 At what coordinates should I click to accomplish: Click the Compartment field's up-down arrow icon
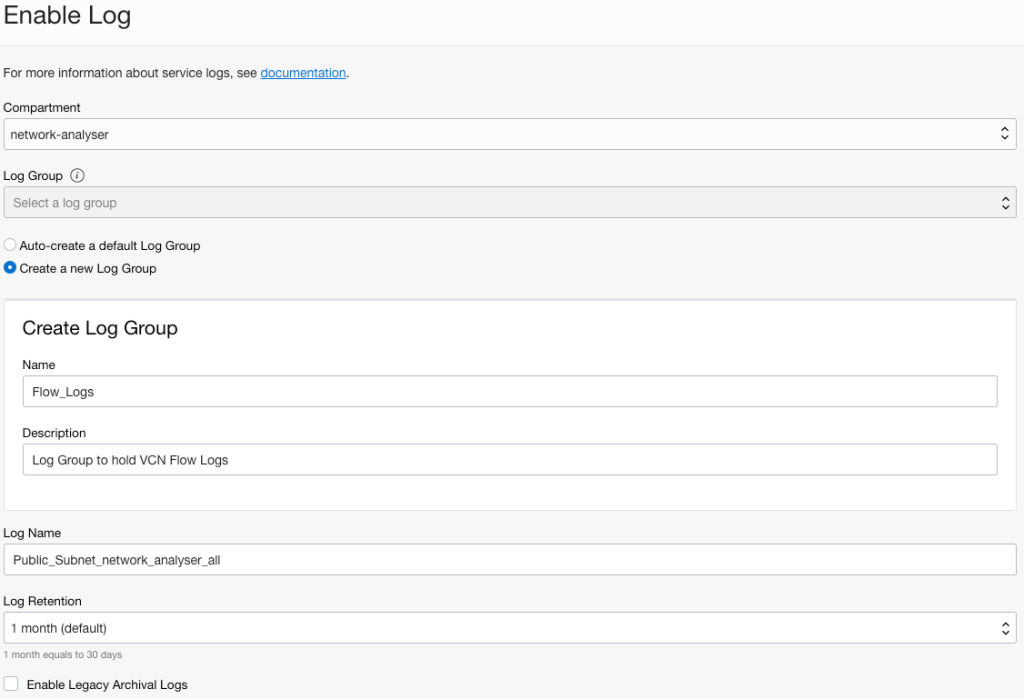coord(1005,134)
